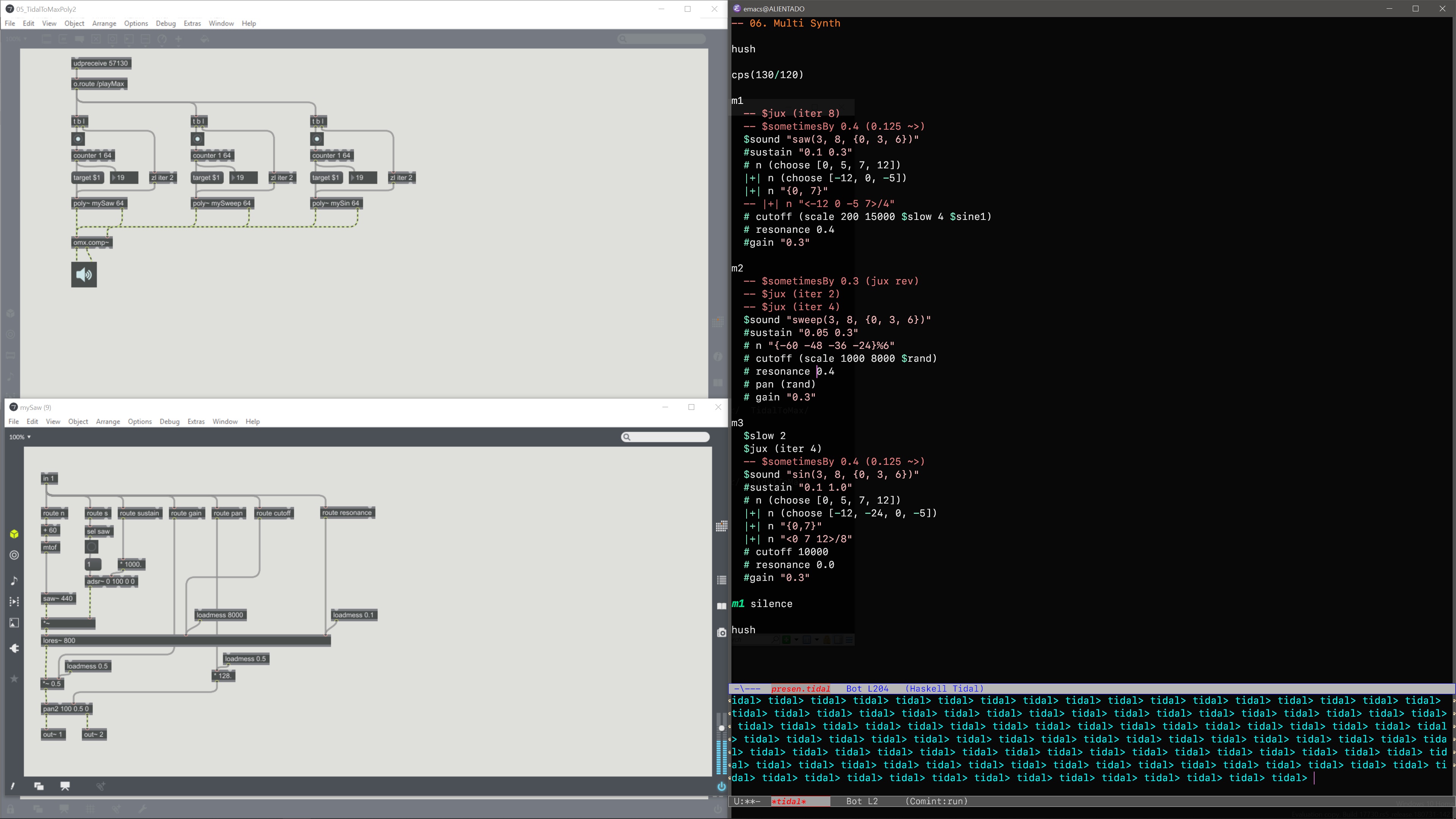Click number box 19 beside mySin target
This screenshot has width=1456, height=819.
point(363,177)
